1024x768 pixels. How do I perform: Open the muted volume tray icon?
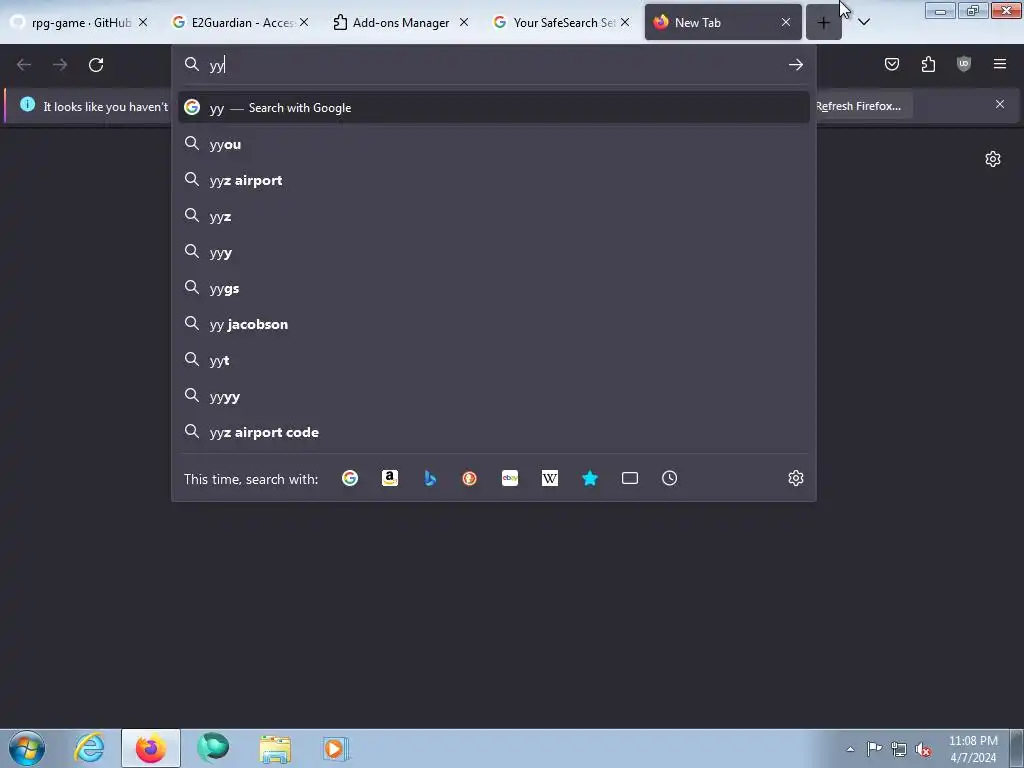[923, 749]
